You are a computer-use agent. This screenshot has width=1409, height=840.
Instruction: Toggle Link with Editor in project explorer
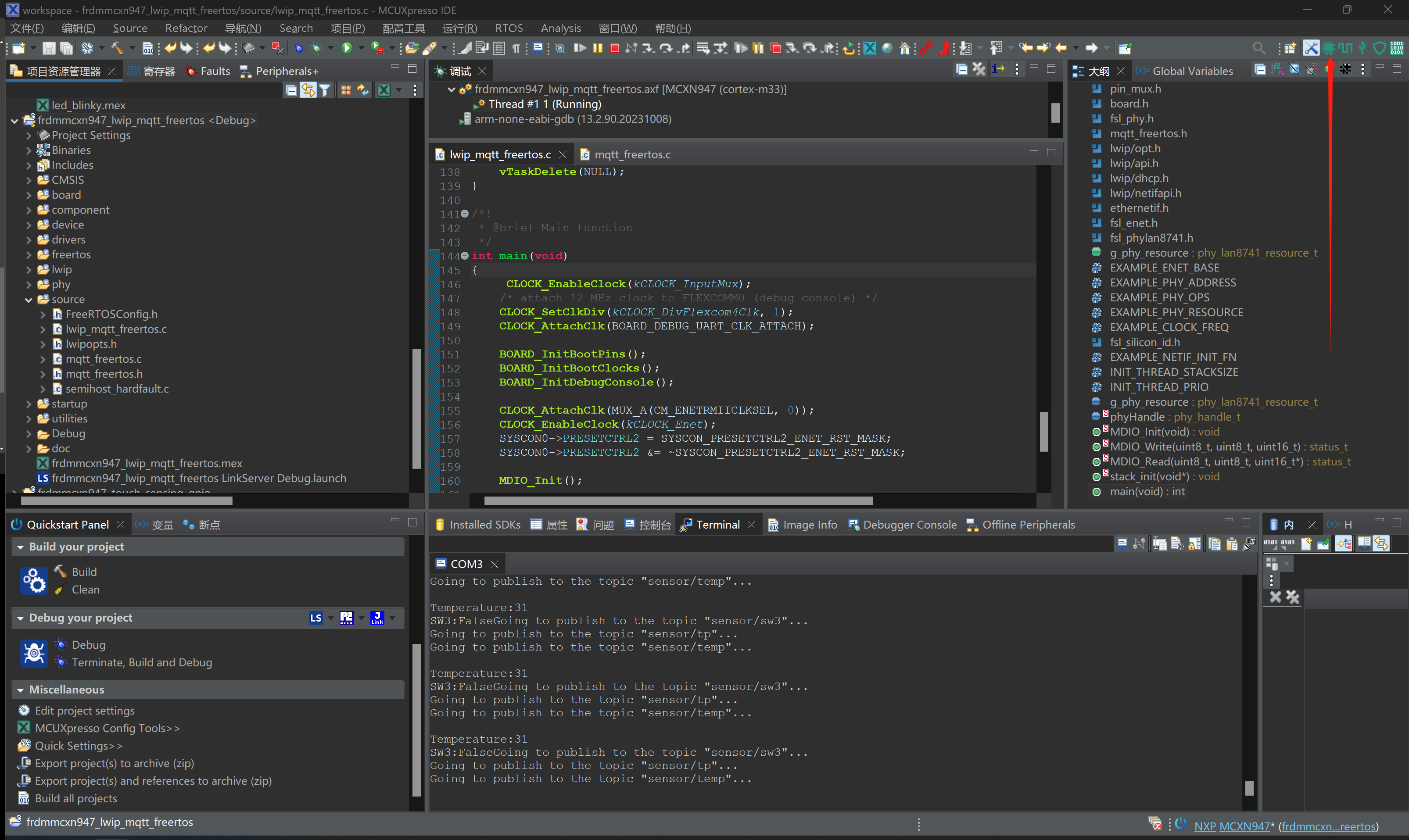click(308, 90)
